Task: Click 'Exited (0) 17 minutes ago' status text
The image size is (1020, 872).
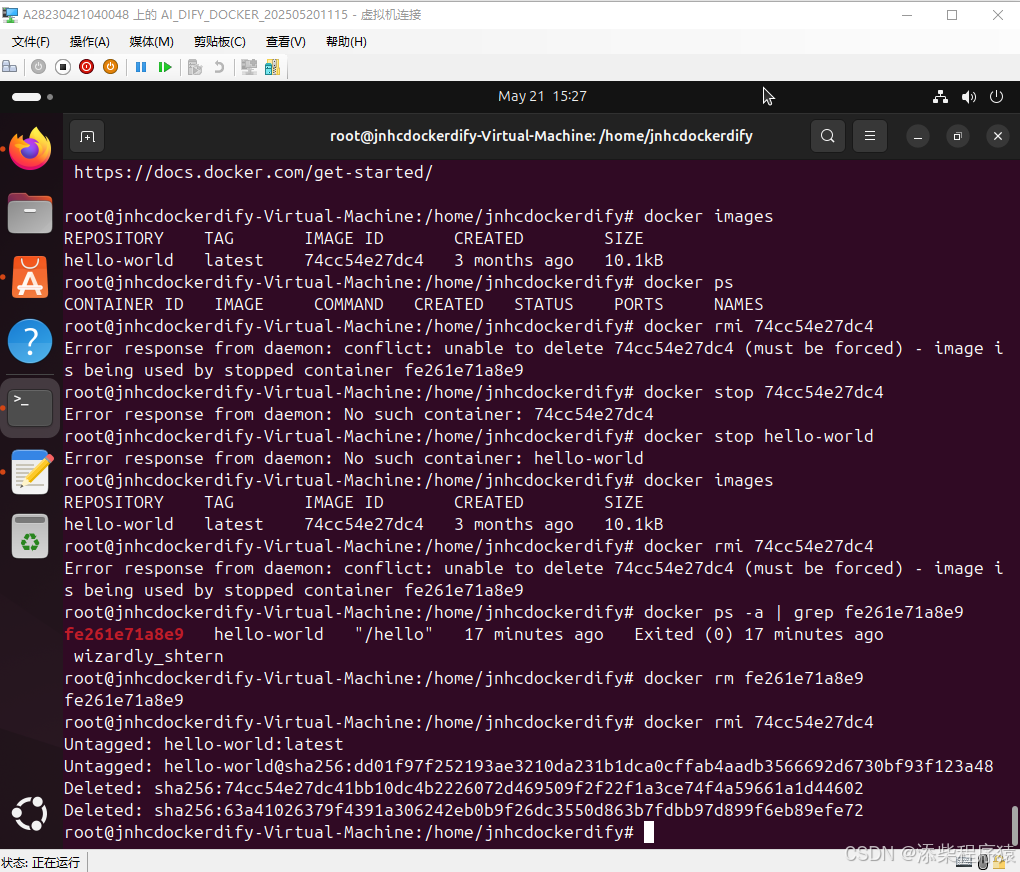Action: pos(758,634)
